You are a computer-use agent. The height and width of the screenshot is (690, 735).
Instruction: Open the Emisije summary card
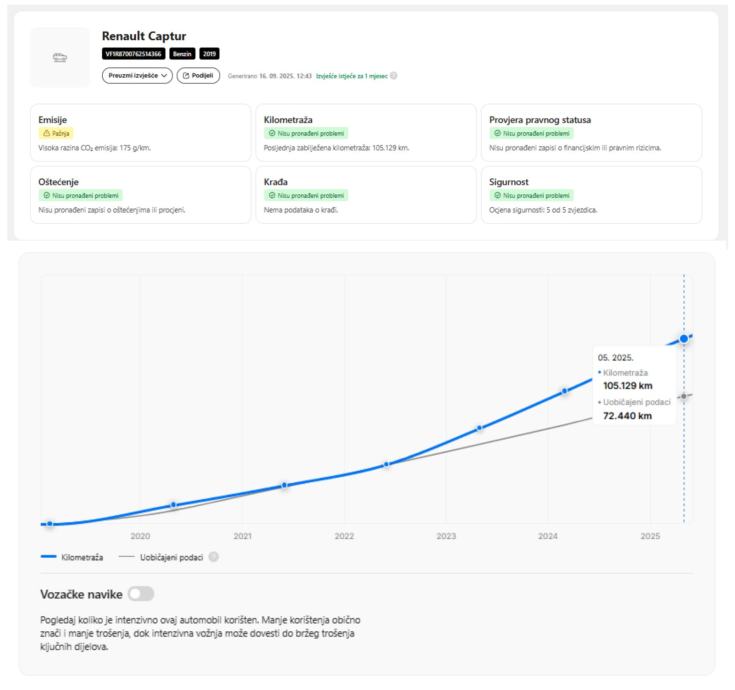tap(141, 132)
